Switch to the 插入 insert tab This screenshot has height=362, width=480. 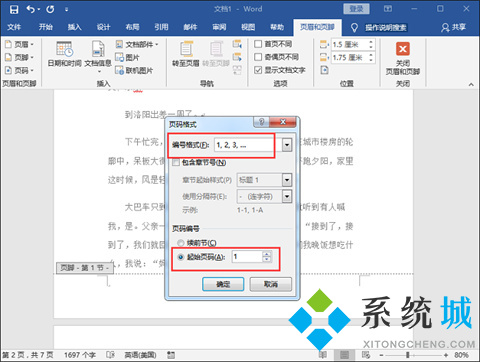[75, 27]
